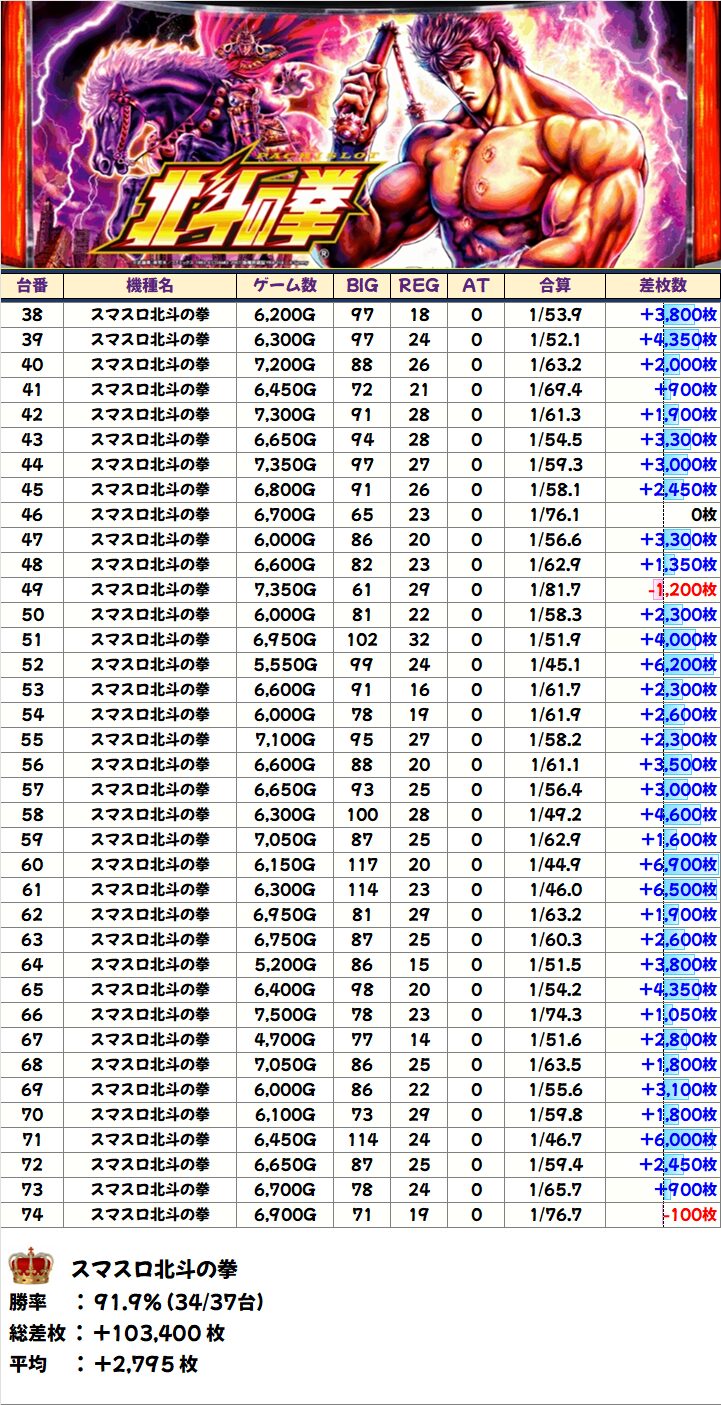The height and width of the screenshot is (1405, 721).
Task: Click the red -1,200枚 value in row 49
Action: pyautogui.click(x=682, y=589)
